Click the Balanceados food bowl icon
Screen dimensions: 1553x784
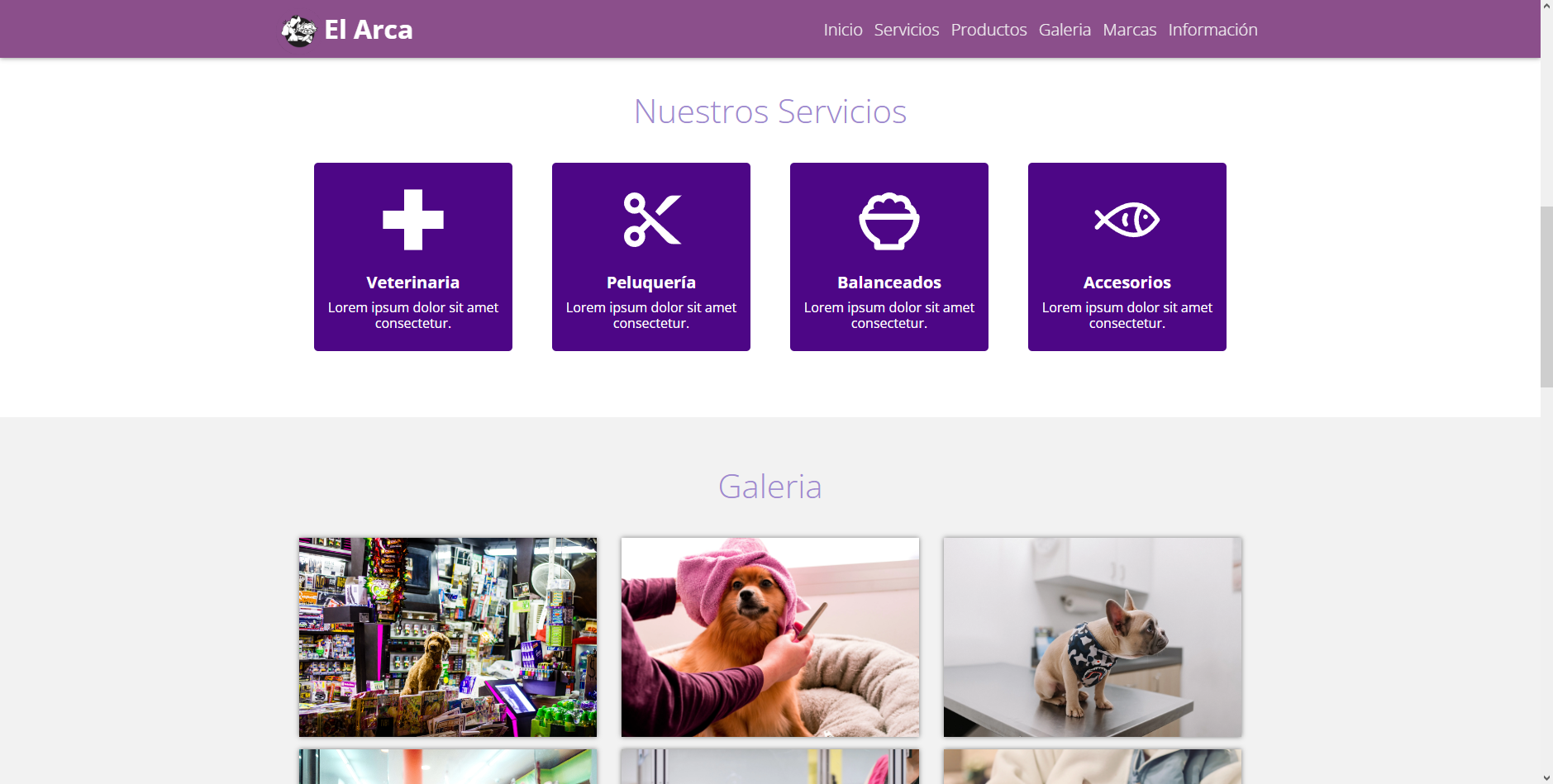(x=889, y=221)
